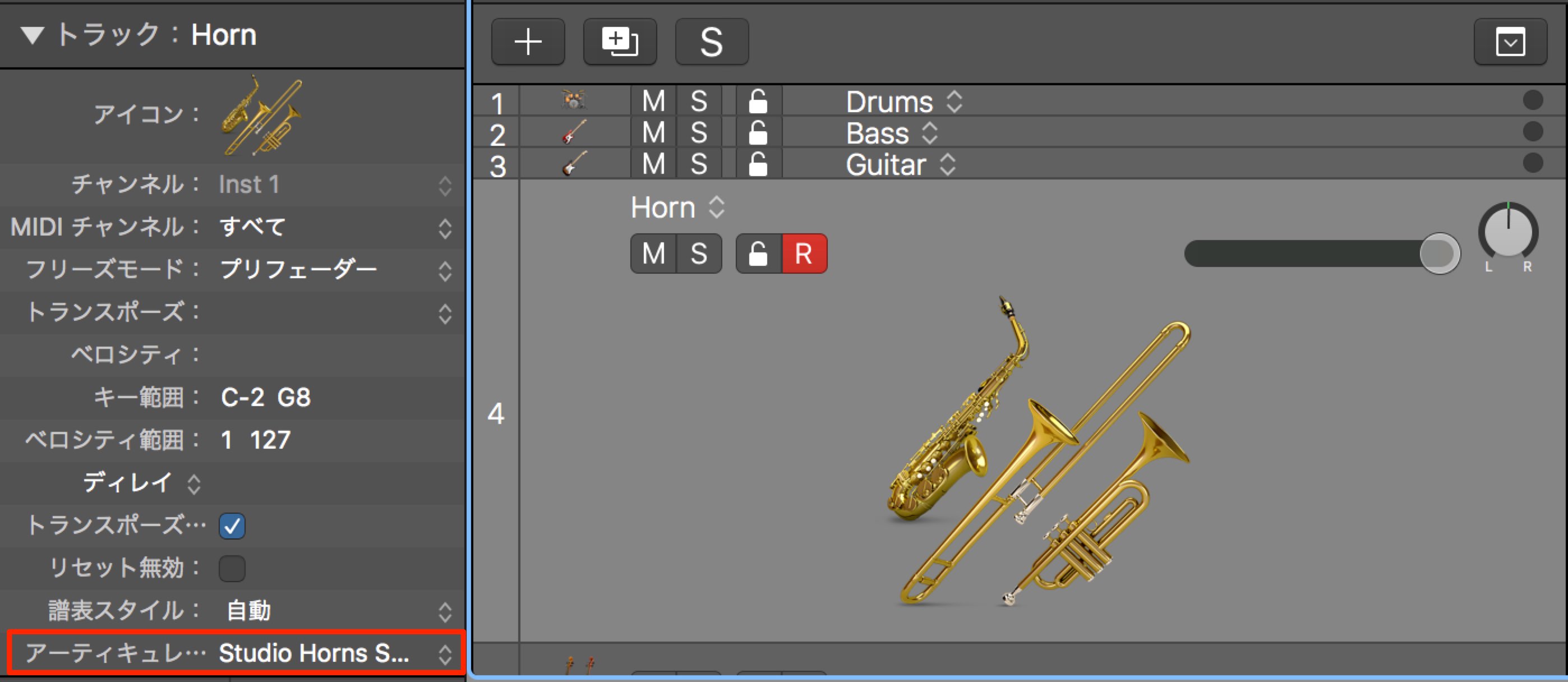1568x682 pixels.
Task: Toggle global solo S button in header
Action: pos(712,42)
